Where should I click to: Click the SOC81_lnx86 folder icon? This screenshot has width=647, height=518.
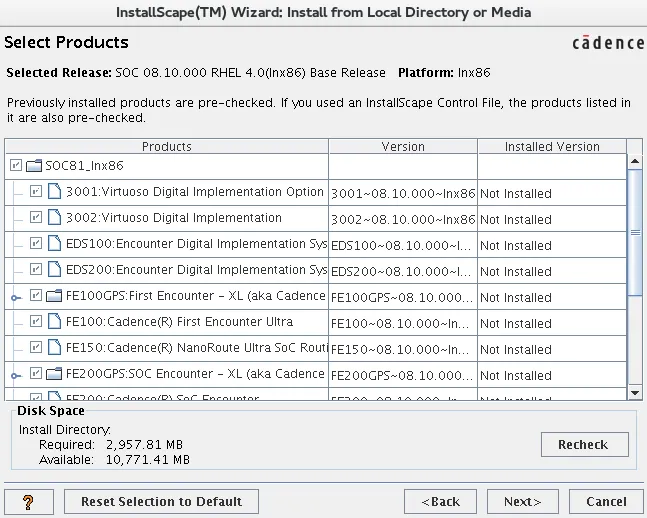pyautogui.click(x=34, y=166)
